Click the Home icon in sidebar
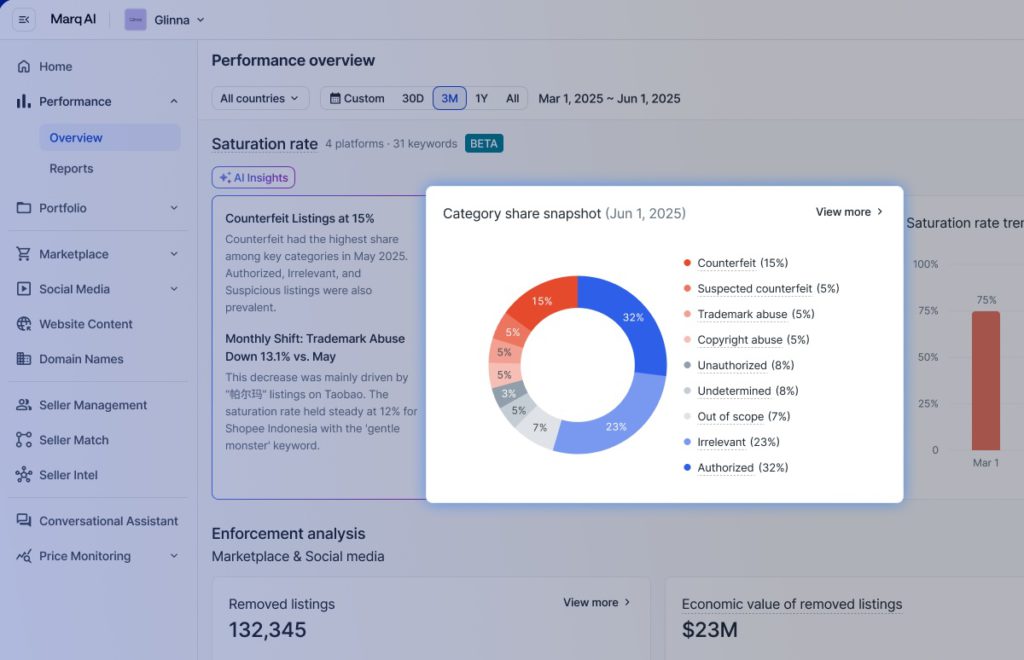The width and height of the screenshot is (1024, 660). click(x=24, y=67)
